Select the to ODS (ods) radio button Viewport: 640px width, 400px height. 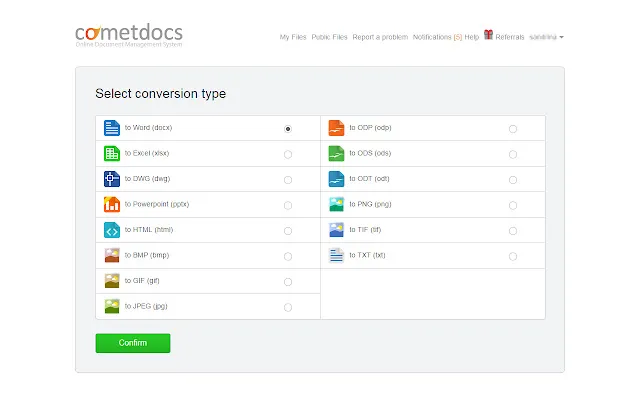point(513,154)
